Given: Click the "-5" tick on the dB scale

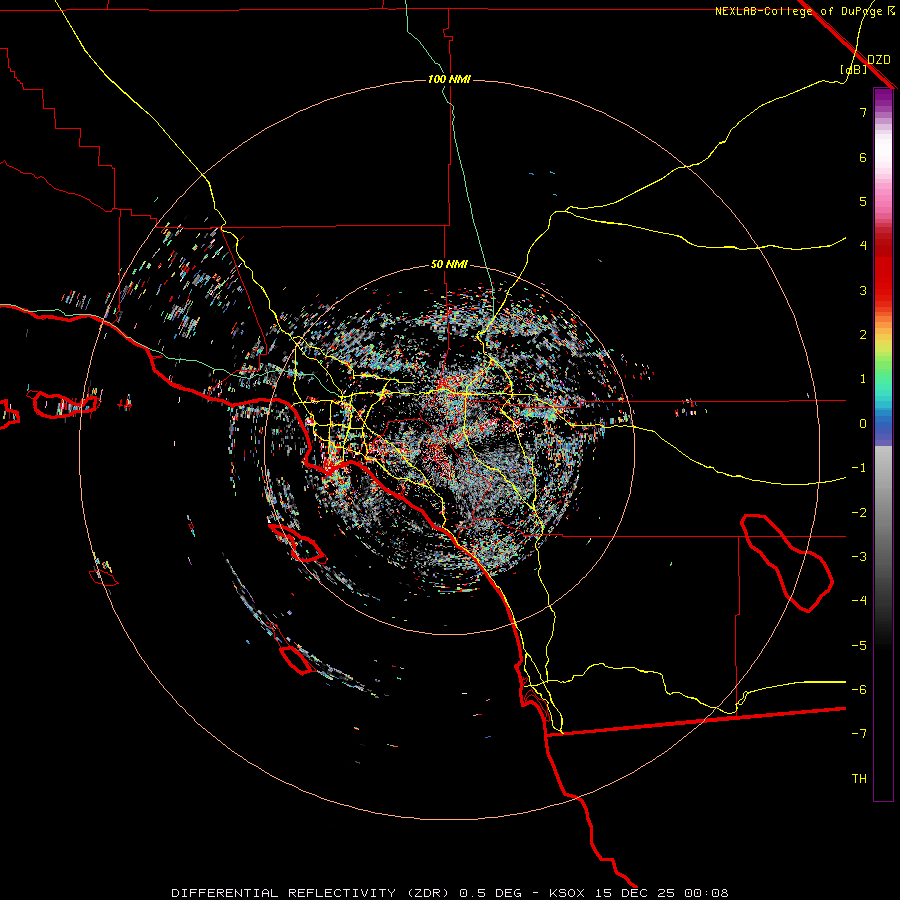Looking at the screenshot, I should [859, 646].
